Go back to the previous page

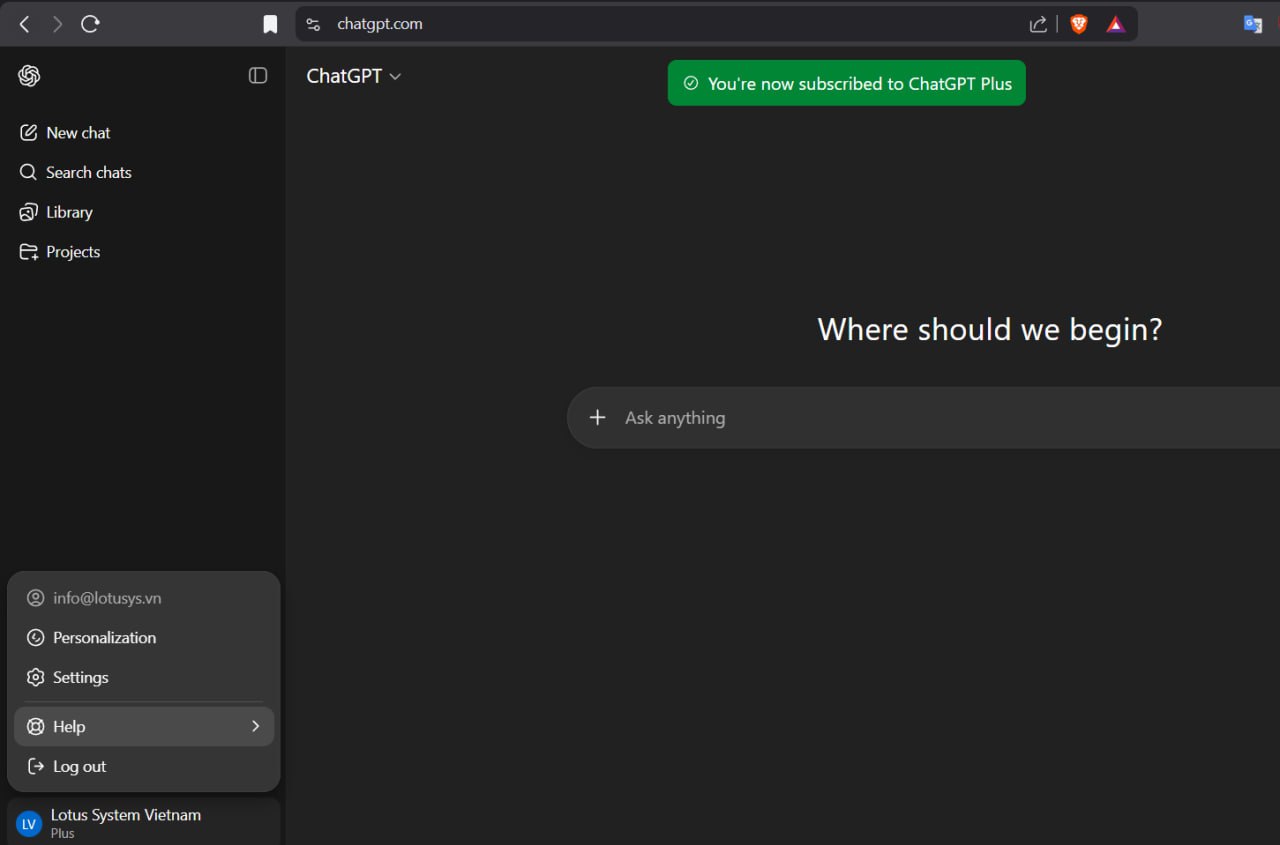pyautogui.click(x=25, y=24)
